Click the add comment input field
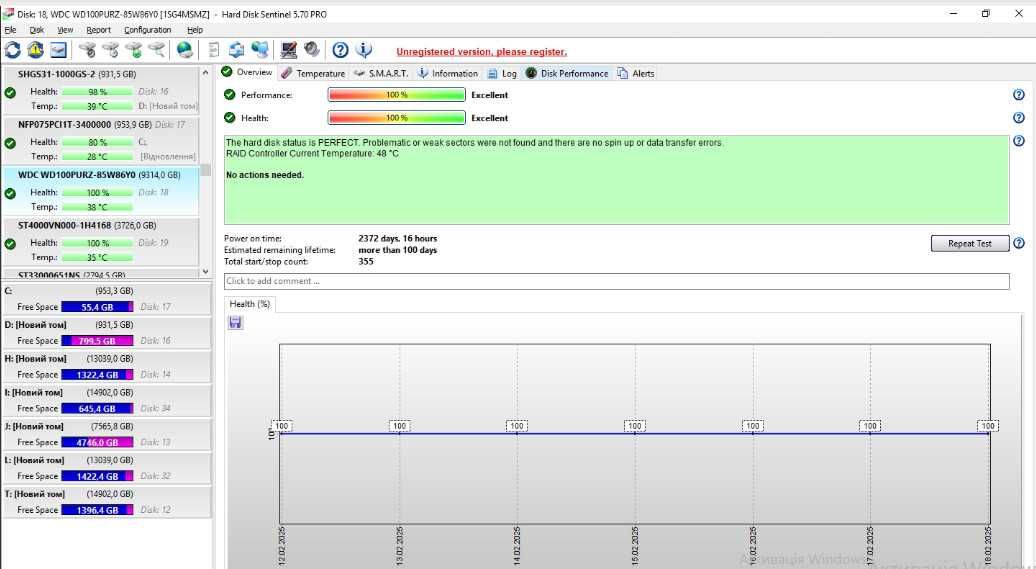The width and height of the screenshot is (1036, 569). [616, 281]
